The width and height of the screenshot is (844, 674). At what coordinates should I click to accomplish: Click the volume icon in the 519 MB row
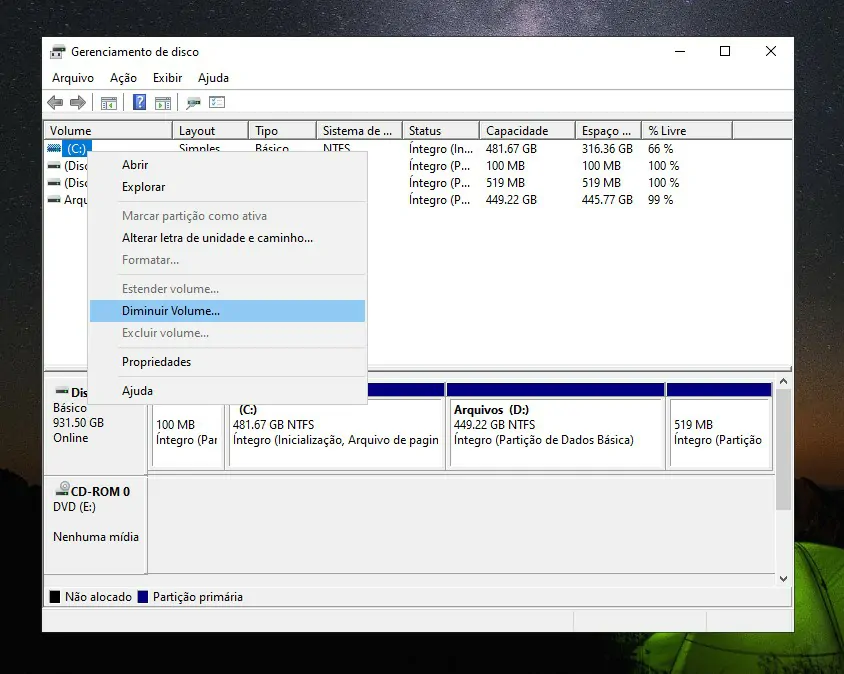(x=54, y=183)
